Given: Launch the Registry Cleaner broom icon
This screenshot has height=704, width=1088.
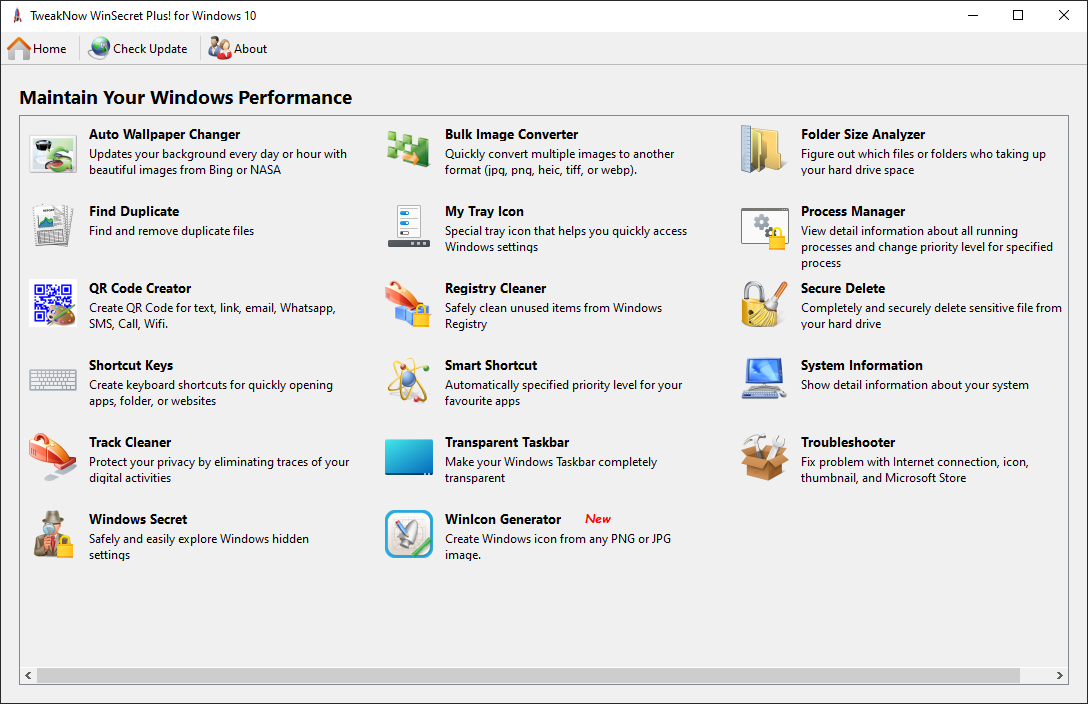Looking at the screenshot, I should pos(409,305).
